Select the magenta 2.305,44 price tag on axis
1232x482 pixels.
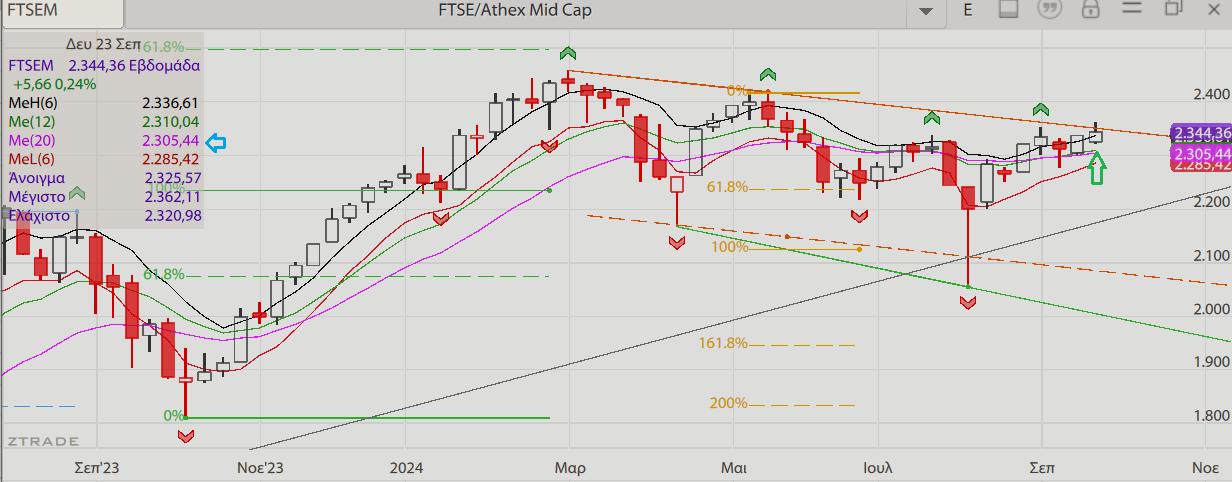(1200, 154)
